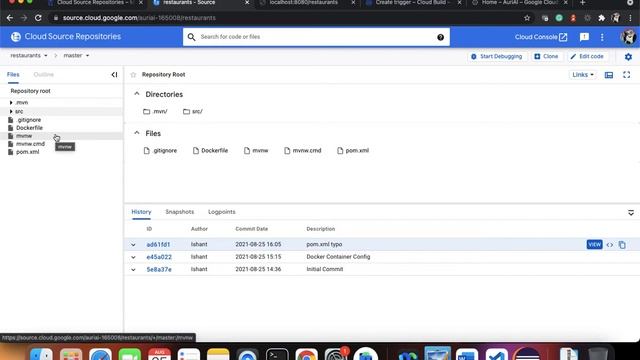Open .gitignore in Files section

pos(160,151)
